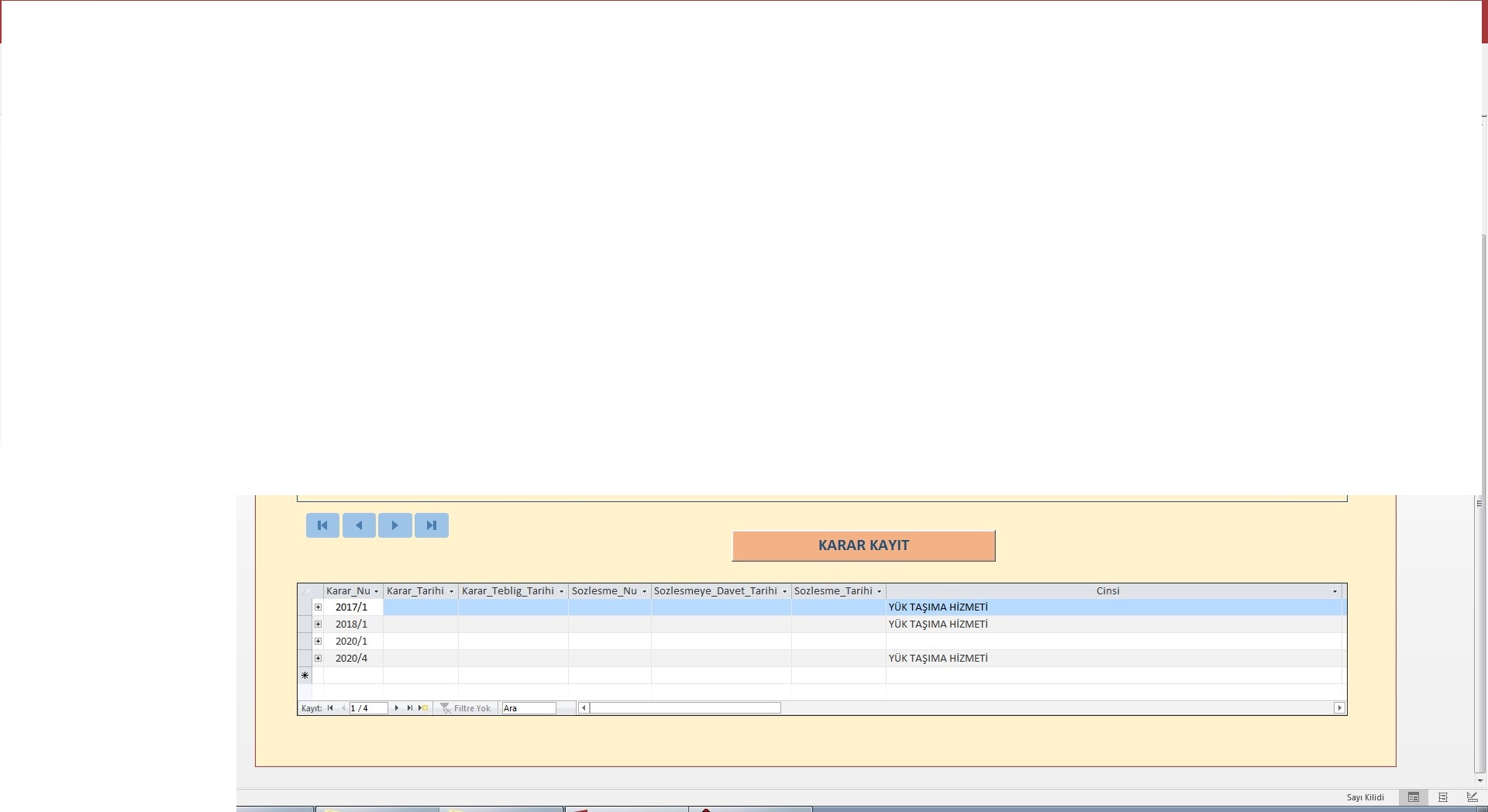Open Sozlesme_Nu column dropdown arrow
Viewport: 1488px width, 812px height.
point(644,591)
